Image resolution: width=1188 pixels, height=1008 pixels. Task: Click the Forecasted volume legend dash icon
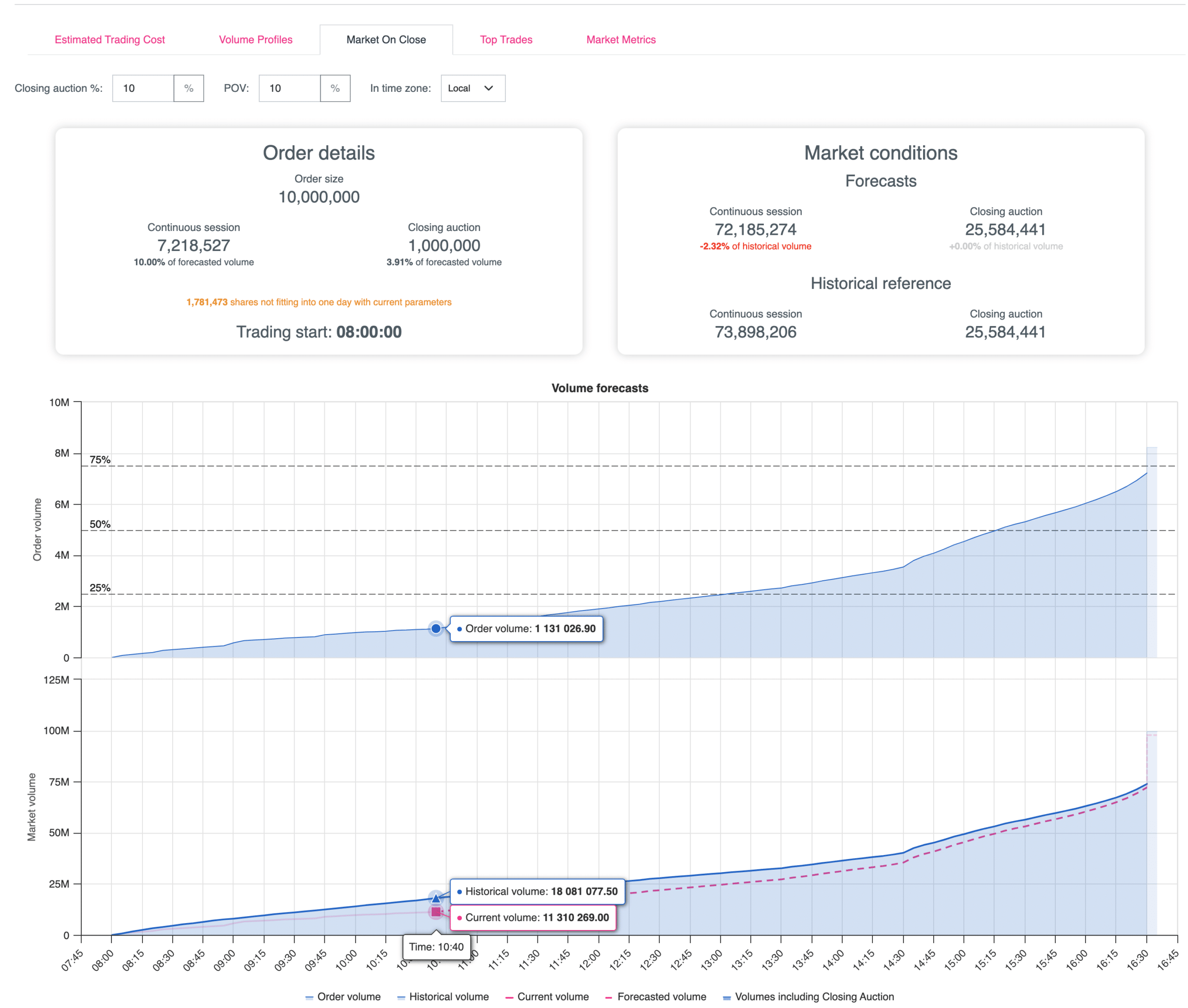pos(609,997)
